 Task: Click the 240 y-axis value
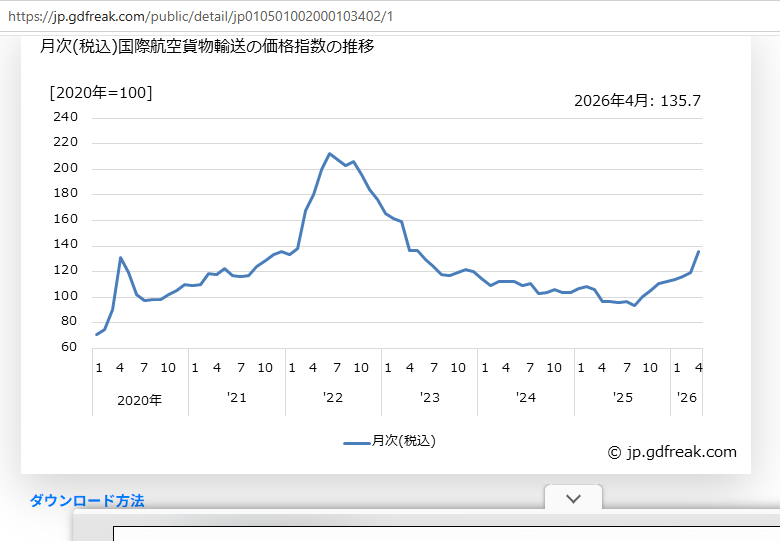point(66,117)
